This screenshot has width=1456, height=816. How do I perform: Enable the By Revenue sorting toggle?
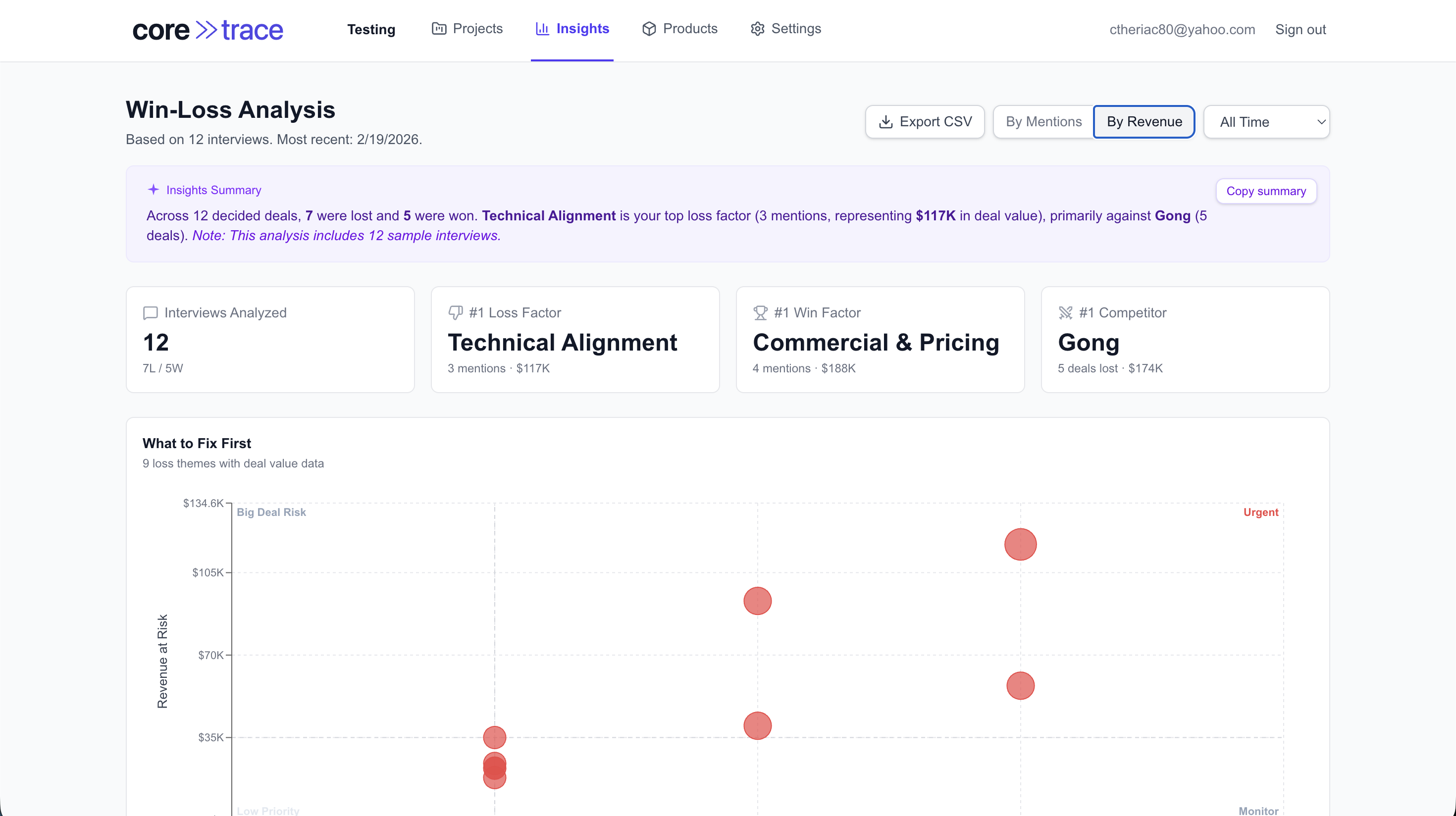[1144, 121]
